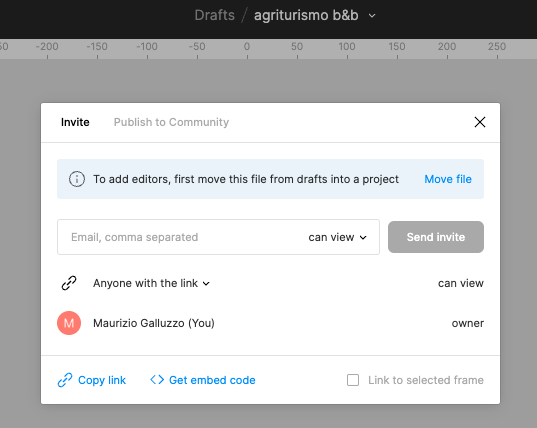Switch to Publish to Community tab
The image size is (537, 428).
(x=171, y=122)
